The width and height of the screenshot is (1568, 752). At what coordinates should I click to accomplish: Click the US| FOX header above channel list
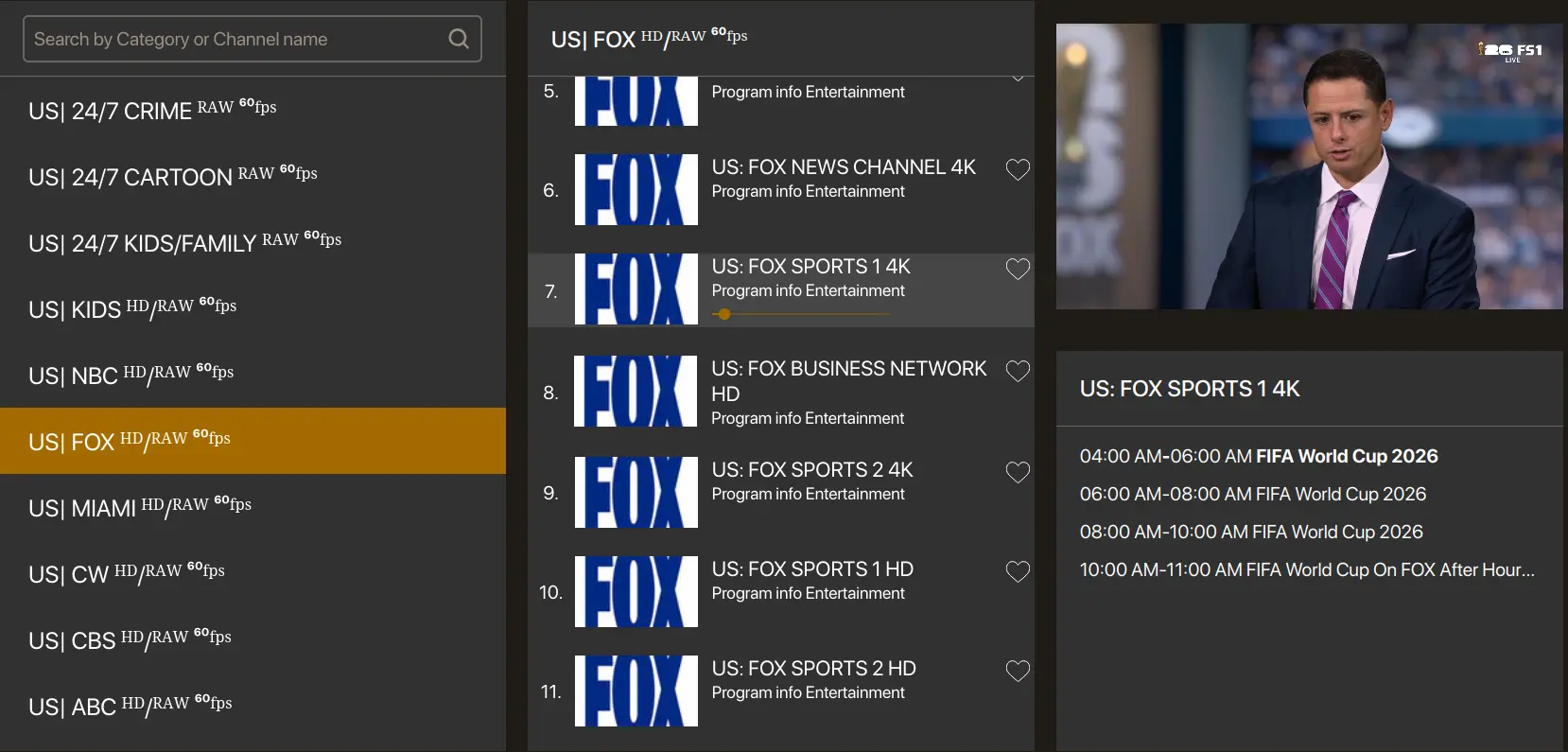649,39
